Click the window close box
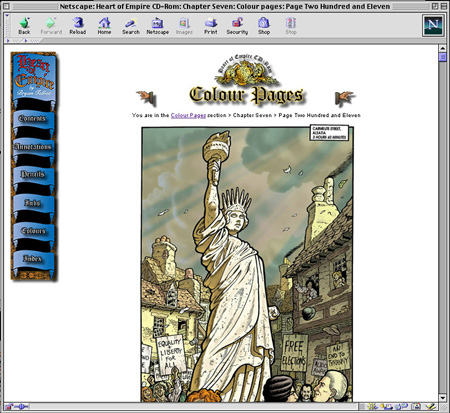The image size is (450, 413). (6, 6)
